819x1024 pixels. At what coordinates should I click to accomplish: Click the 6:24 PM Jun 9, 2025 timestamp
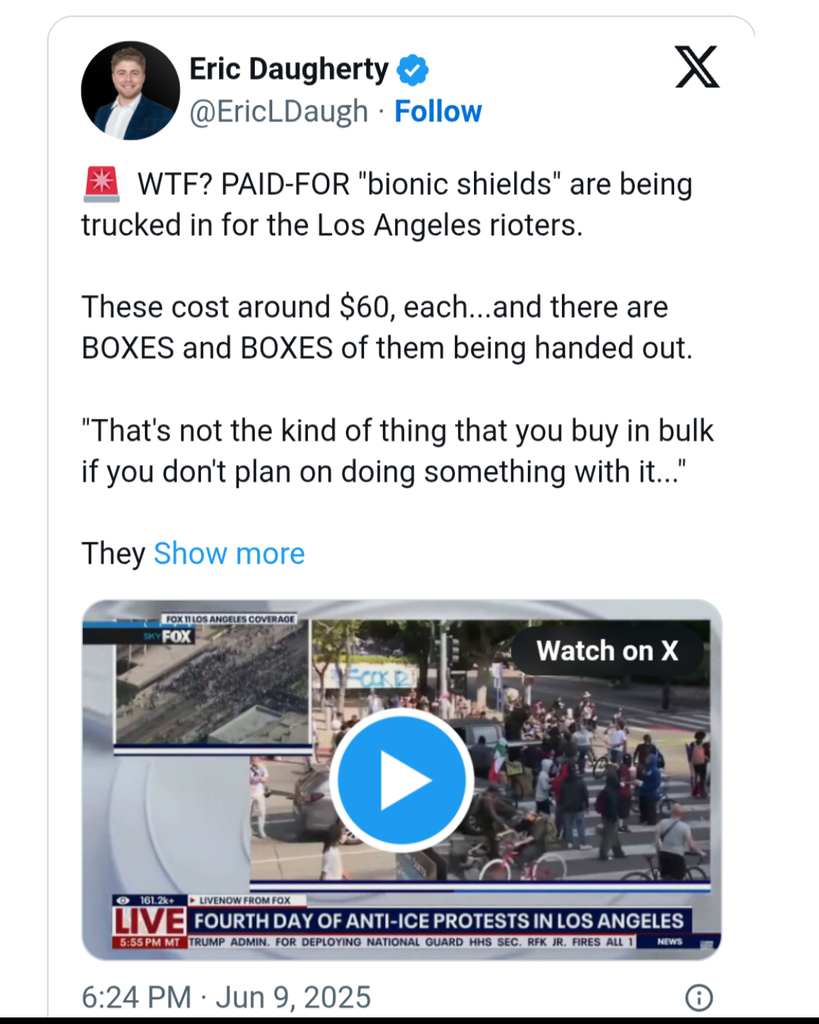[x=226, y=997]
